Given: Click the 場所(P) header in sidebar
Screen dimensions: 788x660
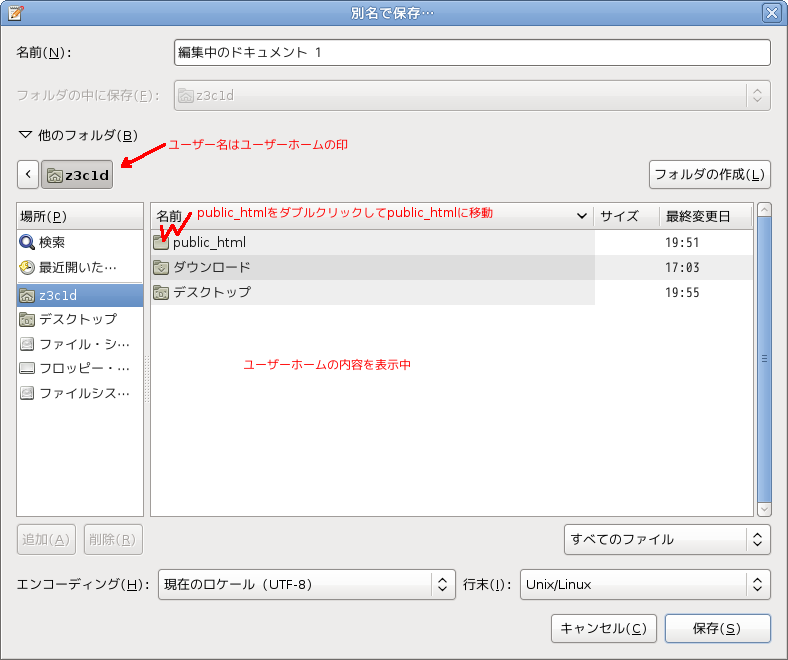Looking at the screenshot, I should tap(80, 216).
